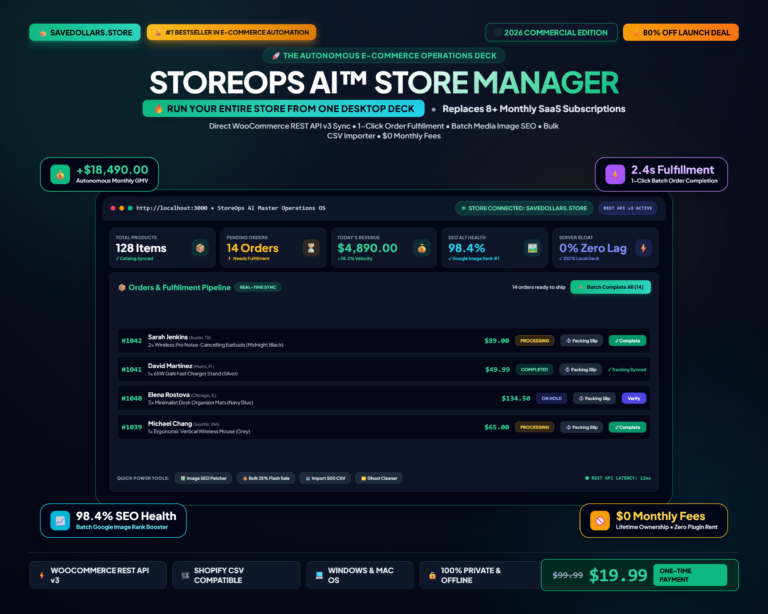Screen dimensions: 768x614
Task: Click Verify on order #1040 Elena Rostova
Action: point(634,399)
